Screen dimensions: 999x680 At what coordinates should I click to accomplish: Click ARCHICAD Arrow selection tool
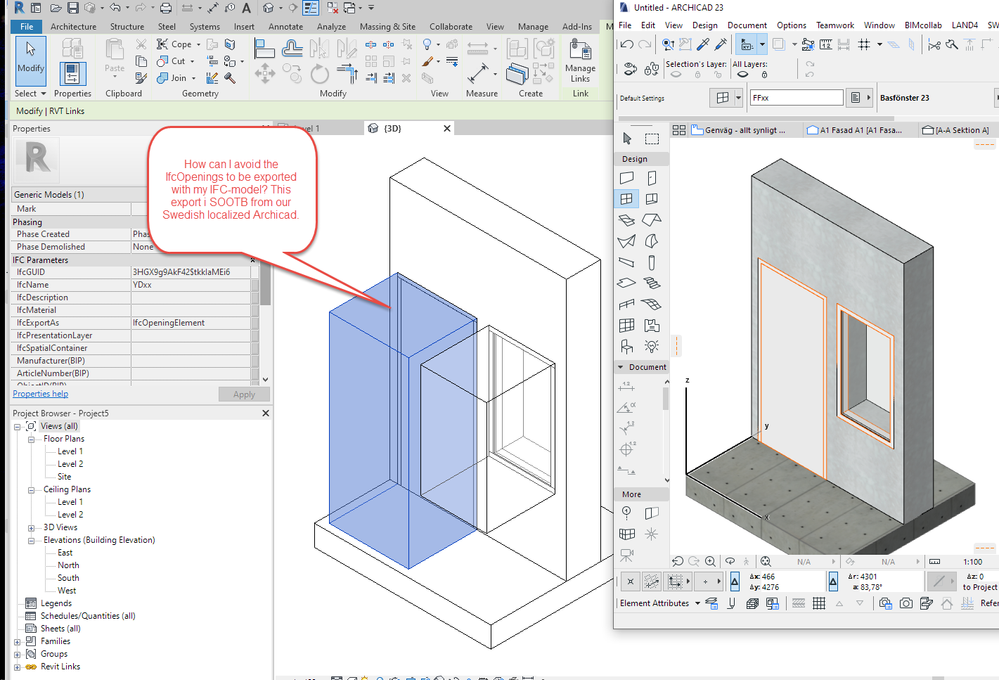[627, 138]
